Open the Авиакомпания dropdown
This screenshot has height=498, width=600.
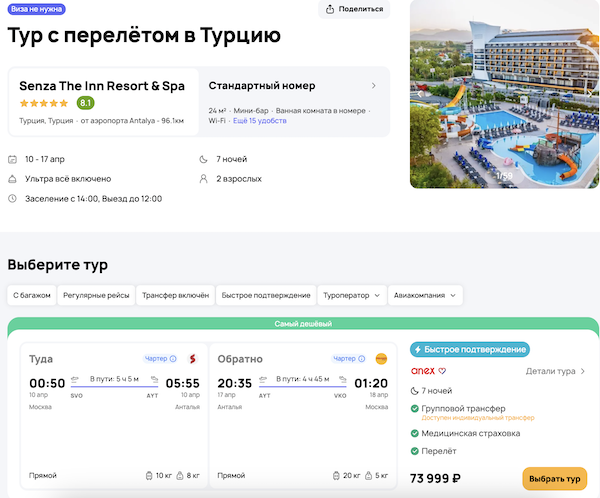click(x=425, y=295)
